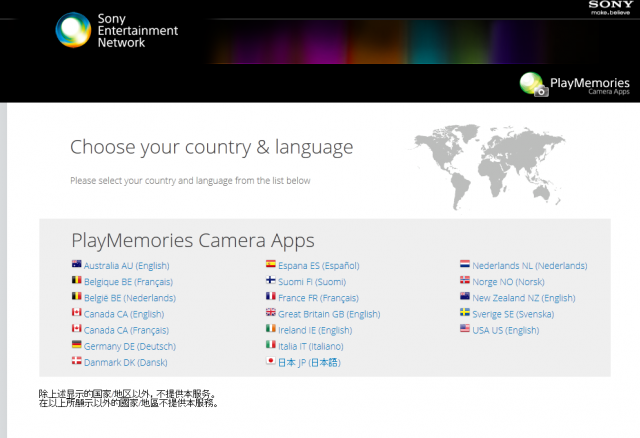Screen dimensions: 640x438
Task: Select New Zealand NZ (English) link
Action: pos(524,298)
